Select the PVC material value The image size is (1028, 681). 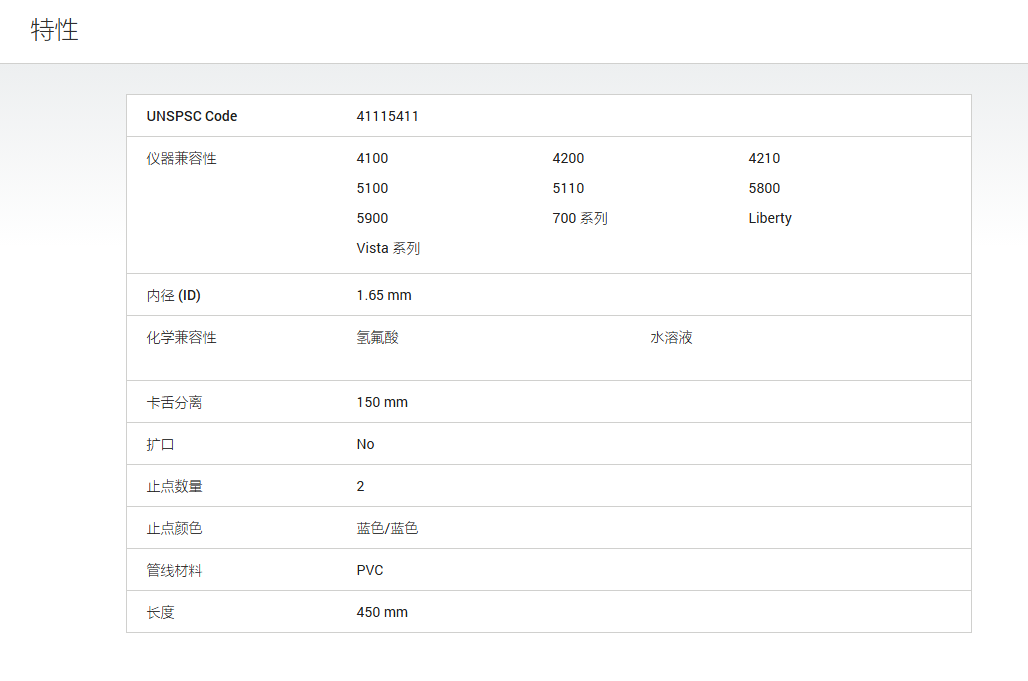click(x=370, y=570)
